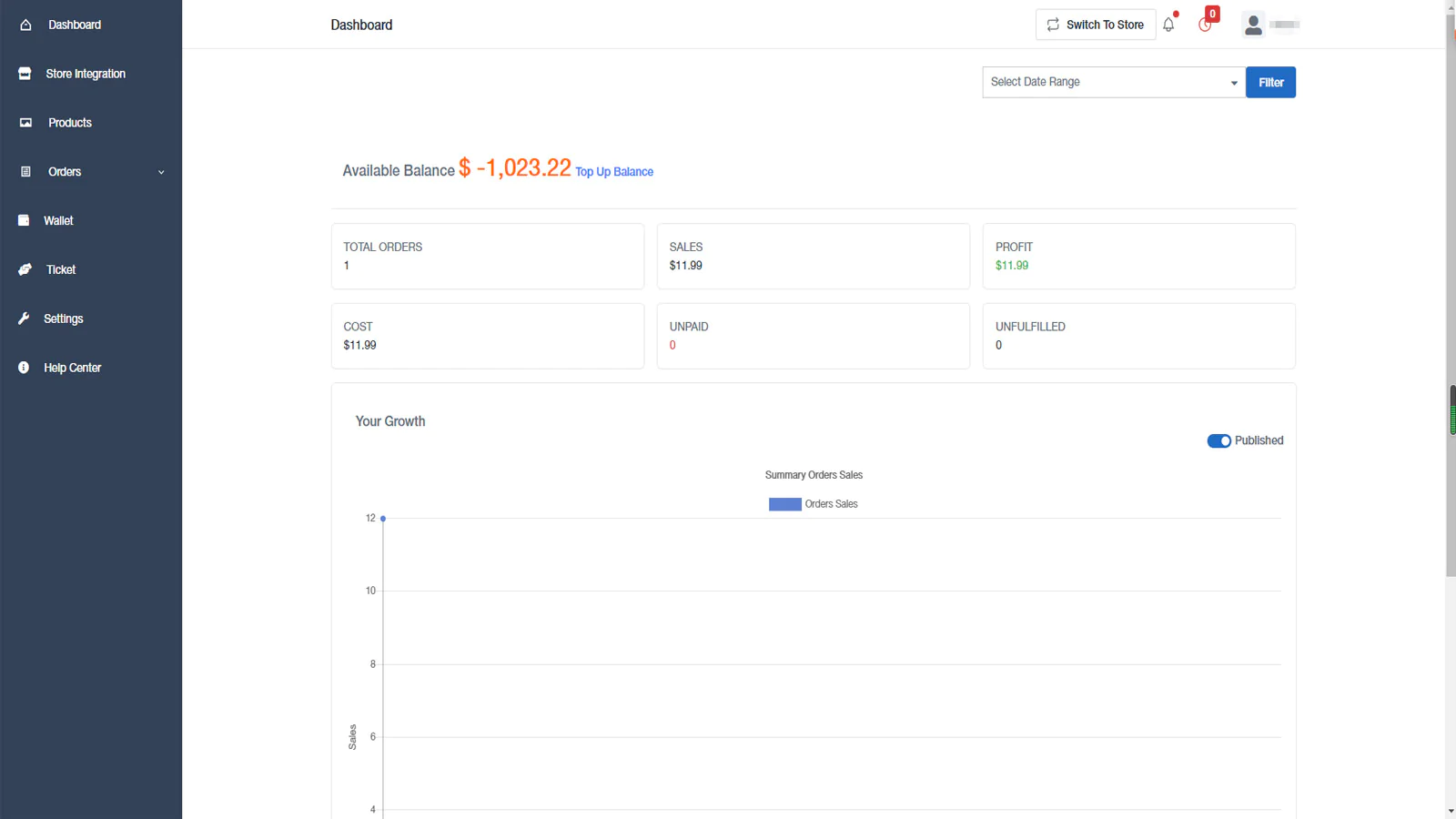Click the Help Center info icon

24,368
